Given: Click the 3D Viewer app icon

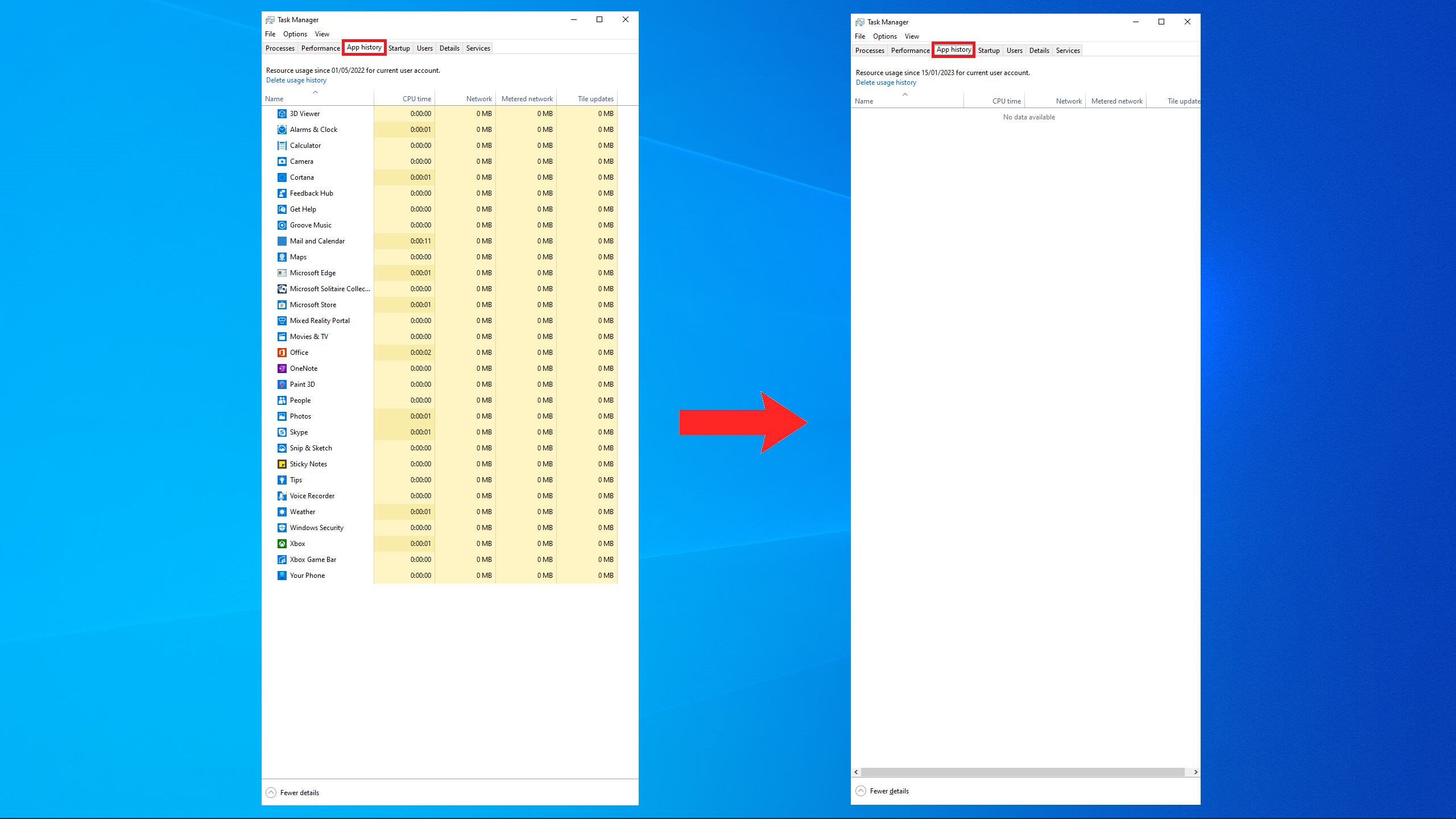Looking at the screenshot, I should (282, 114).
